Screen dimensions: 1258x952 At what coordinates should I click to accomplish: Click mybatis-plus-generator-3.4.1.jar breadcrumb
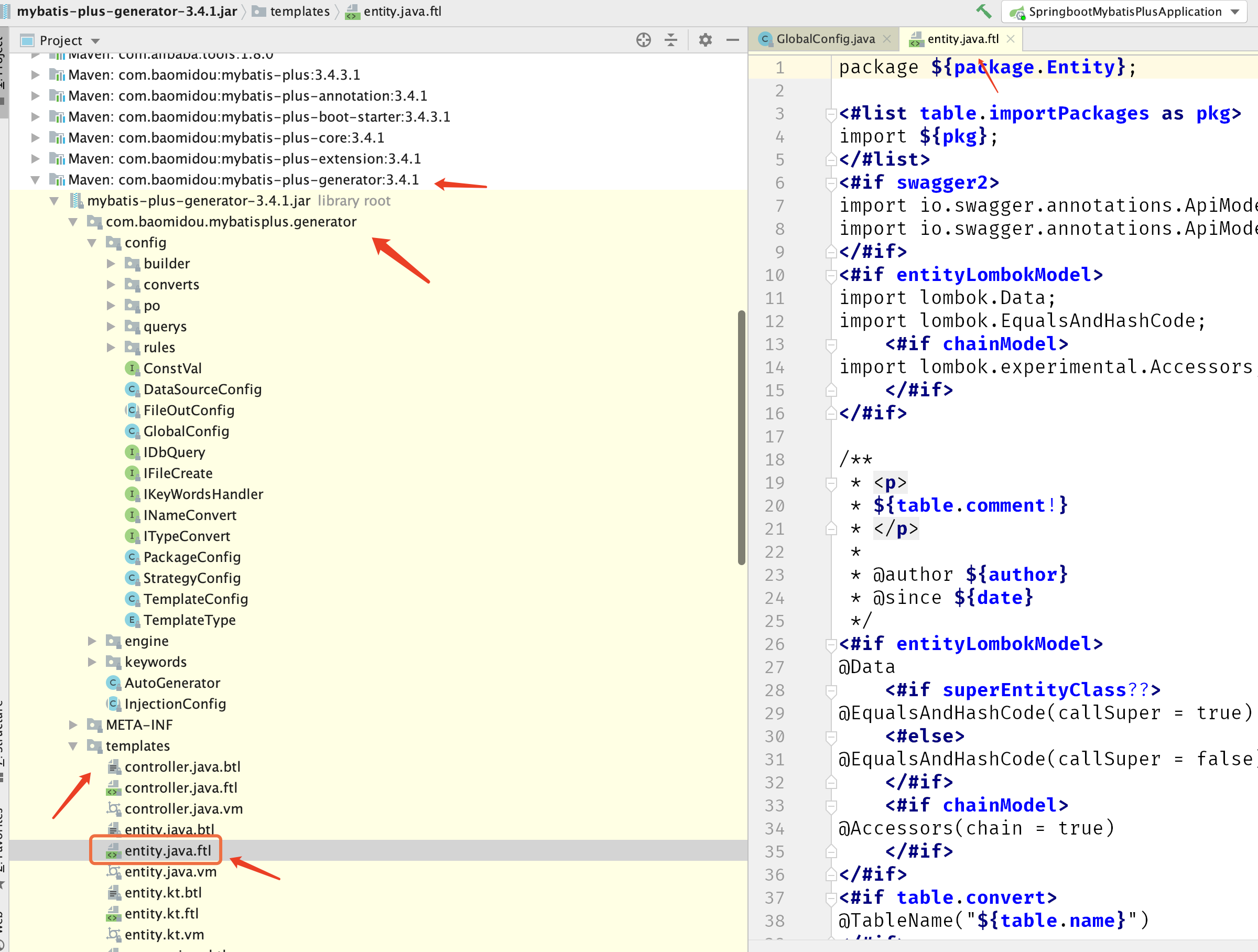(x=127, y=12)
